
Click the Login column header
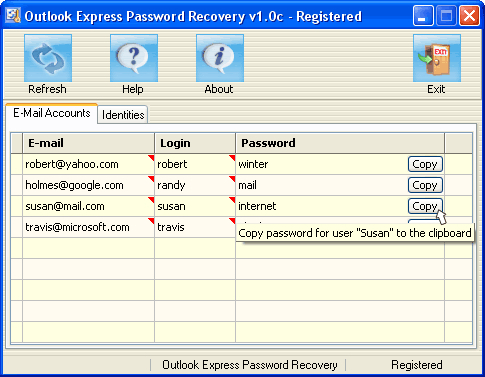195,143
